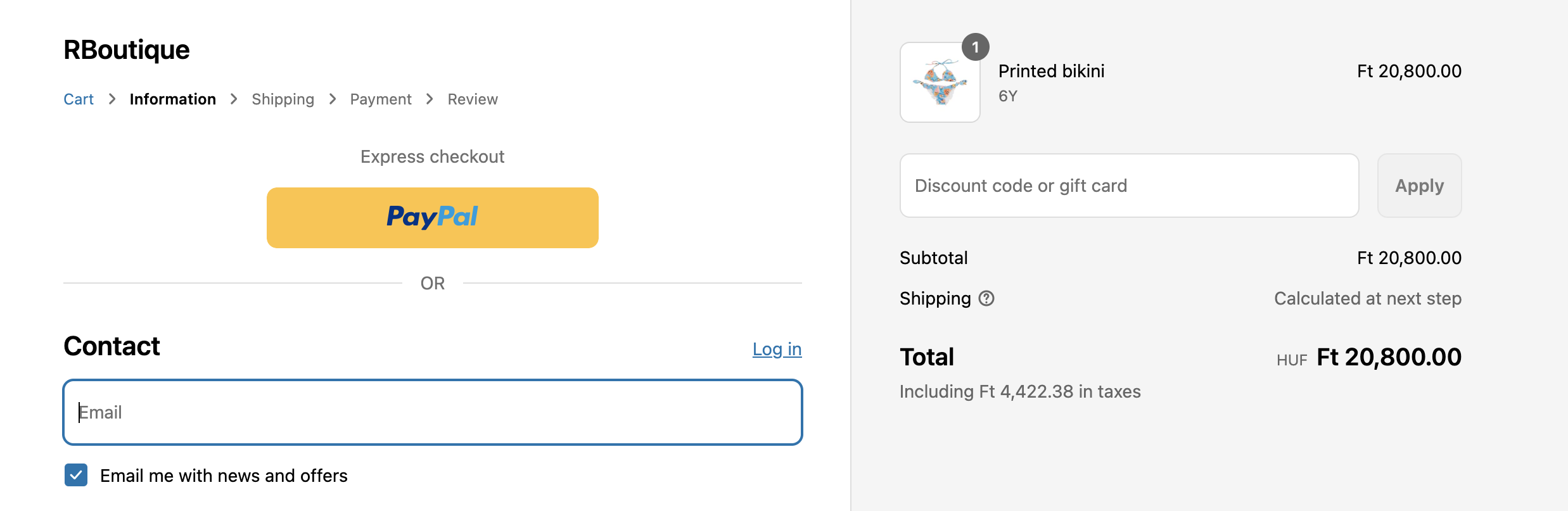Go back to Cart breadcrumb link
The width and height of the screenshot is (1568, 511).
click(x=79, y=99)
